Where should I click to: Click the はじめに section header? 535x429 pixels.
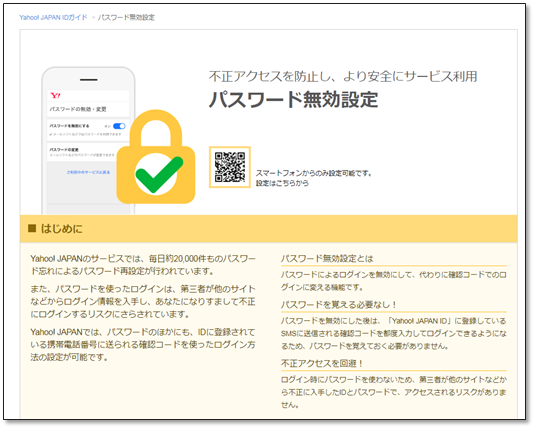click(269, 229)
